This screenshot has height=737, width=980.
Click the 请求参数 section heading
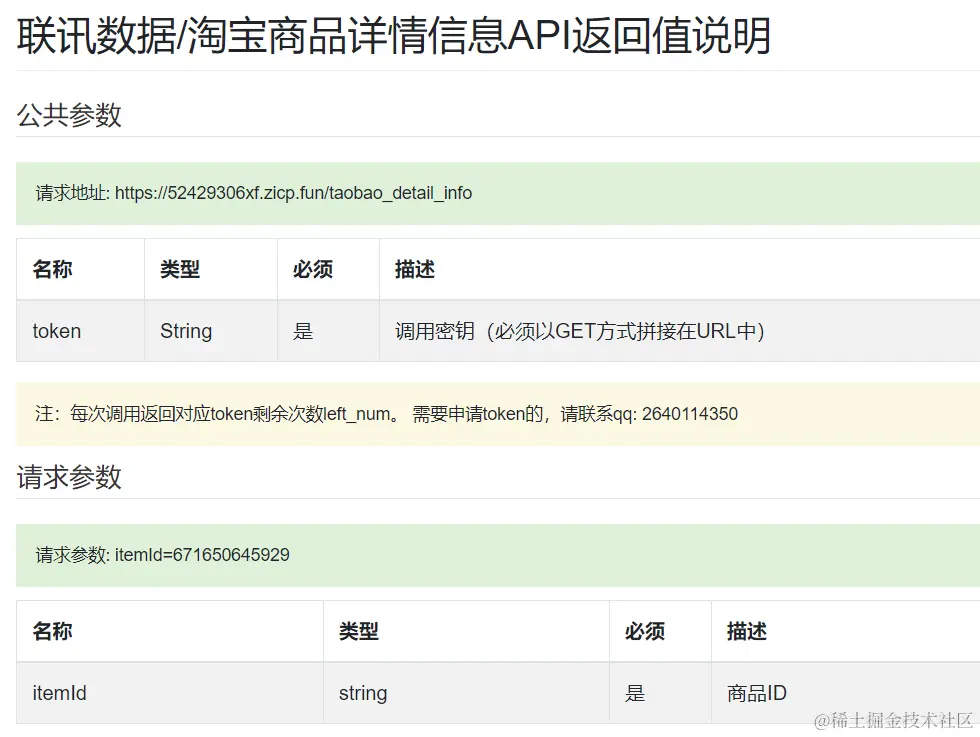pyautogui.click(x=69, y=477)
